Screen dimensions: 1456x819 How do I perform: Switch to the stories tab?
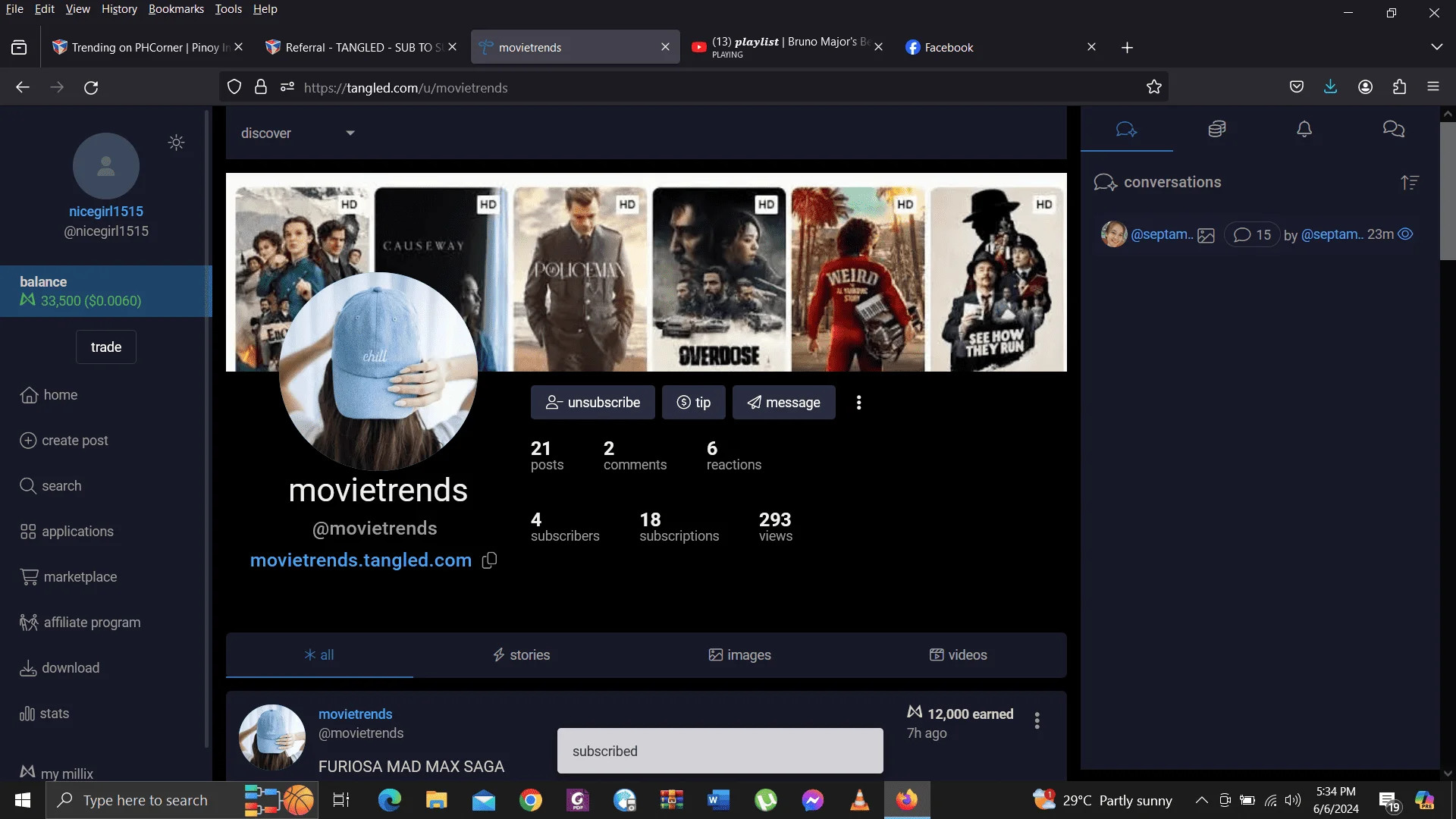point(521,655)
